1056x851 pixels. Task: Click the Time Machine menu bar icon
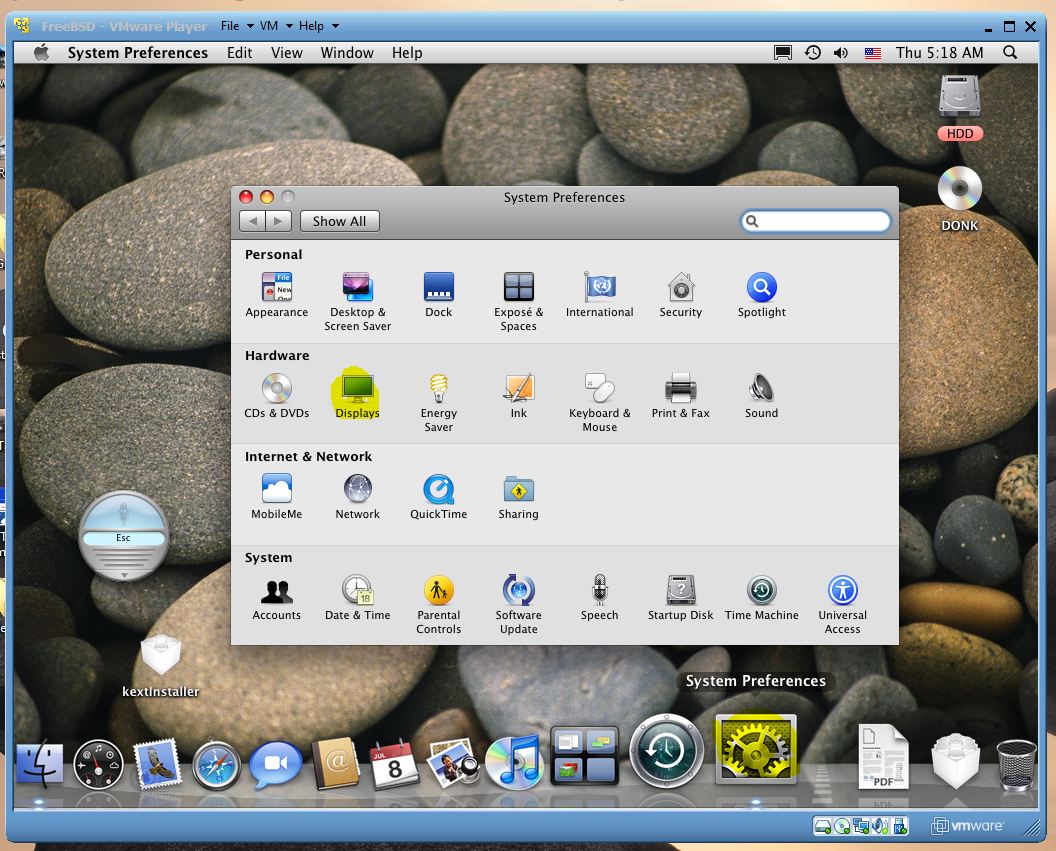click(812, 53)
